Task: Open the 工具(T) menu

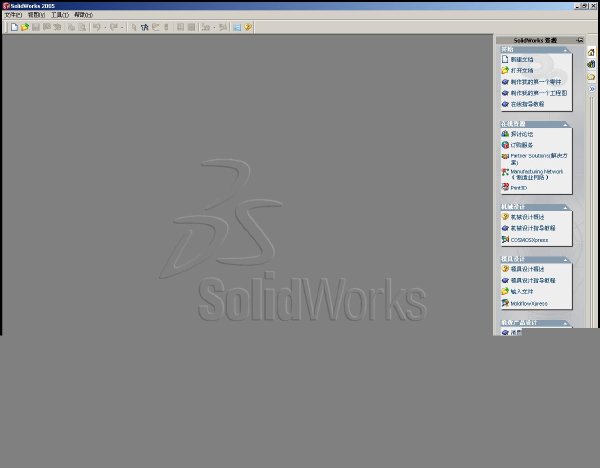Action: tap(60, 15)
